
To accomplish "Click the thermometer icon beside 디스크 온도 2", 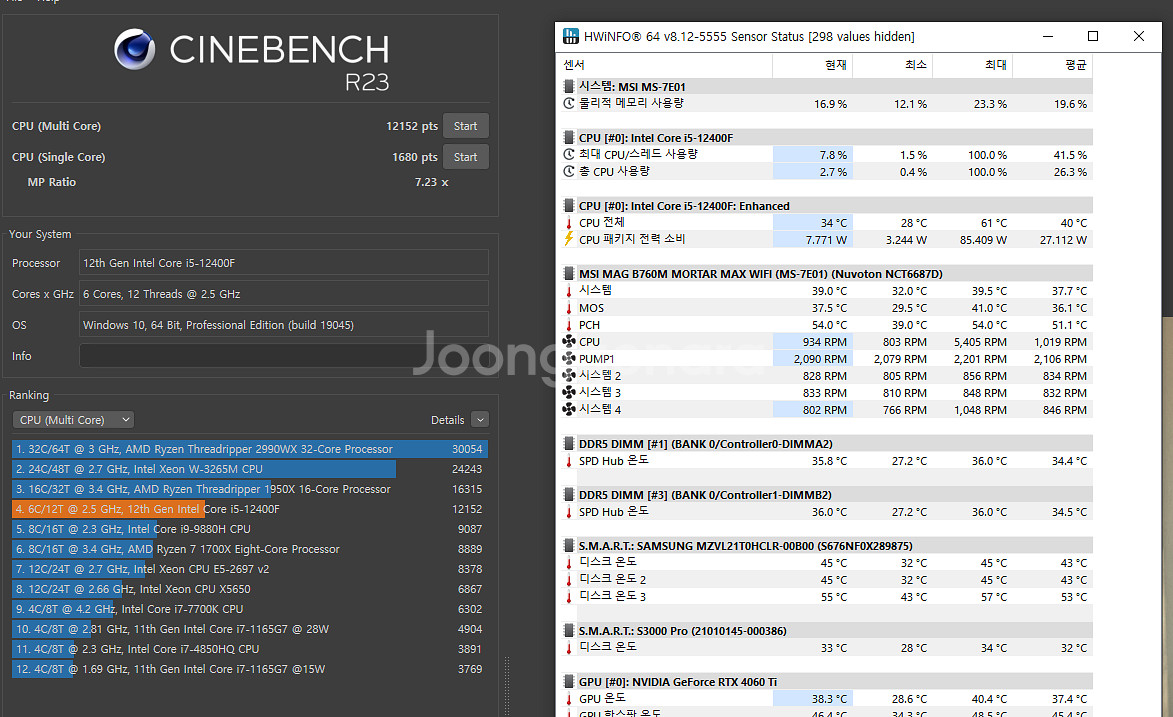I will [x=569, y=580].
